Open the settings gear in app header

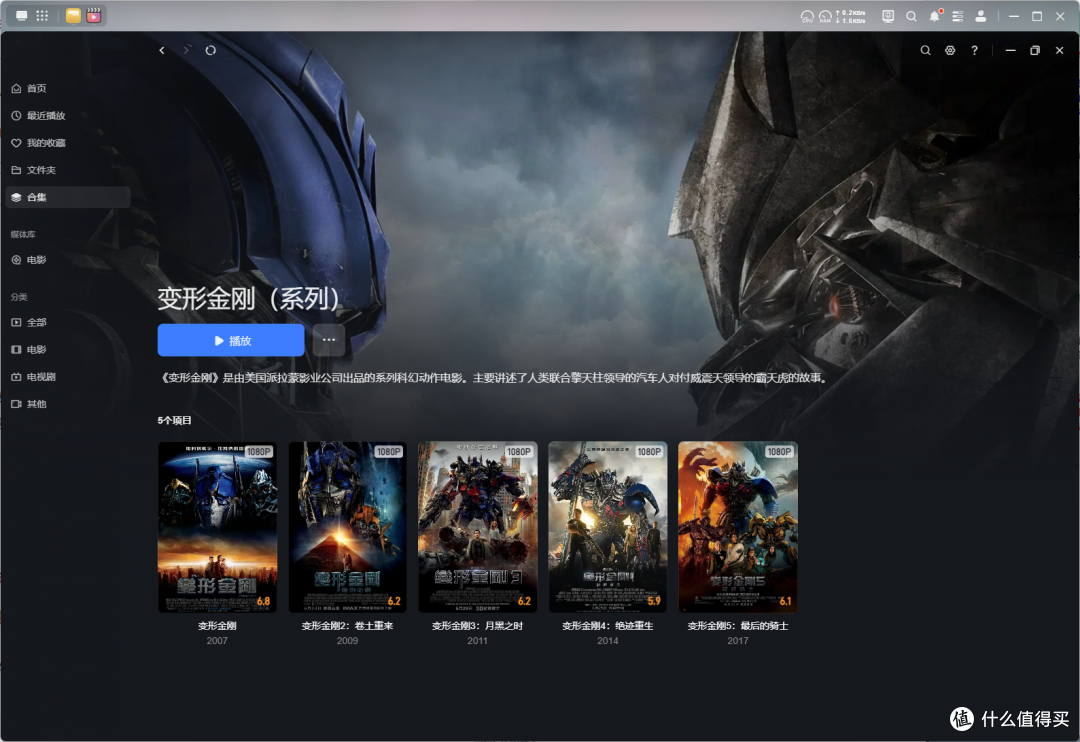tap(950, 50)
